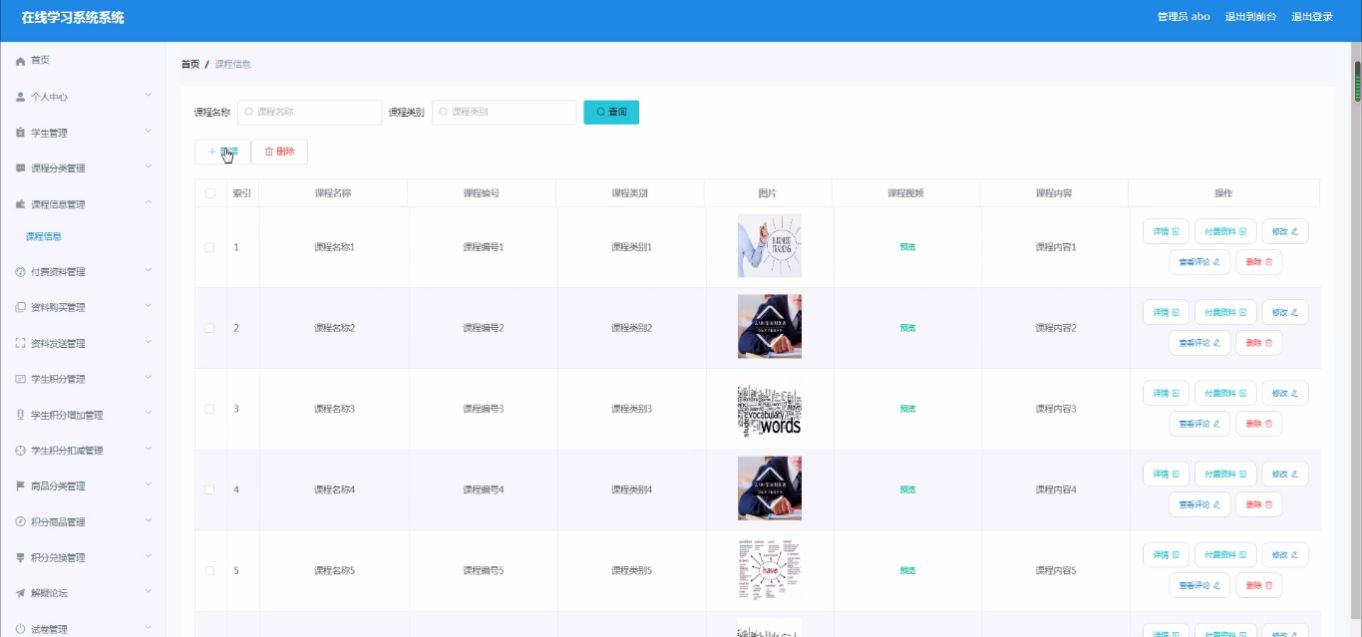
Task: Click the 解疑论坛 paper-plane icon
Action: [x=20, y=593]
